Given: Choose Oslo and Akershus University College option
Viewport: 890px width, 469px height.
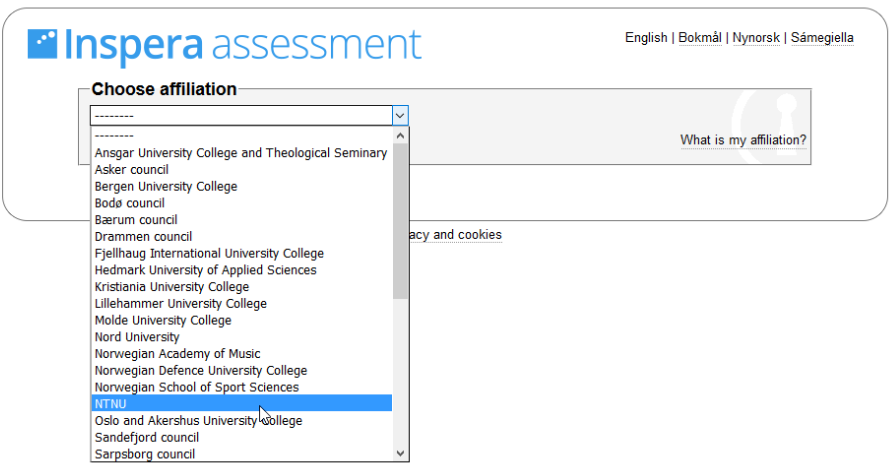Looking at the screenshot, I should click(242, 421).
